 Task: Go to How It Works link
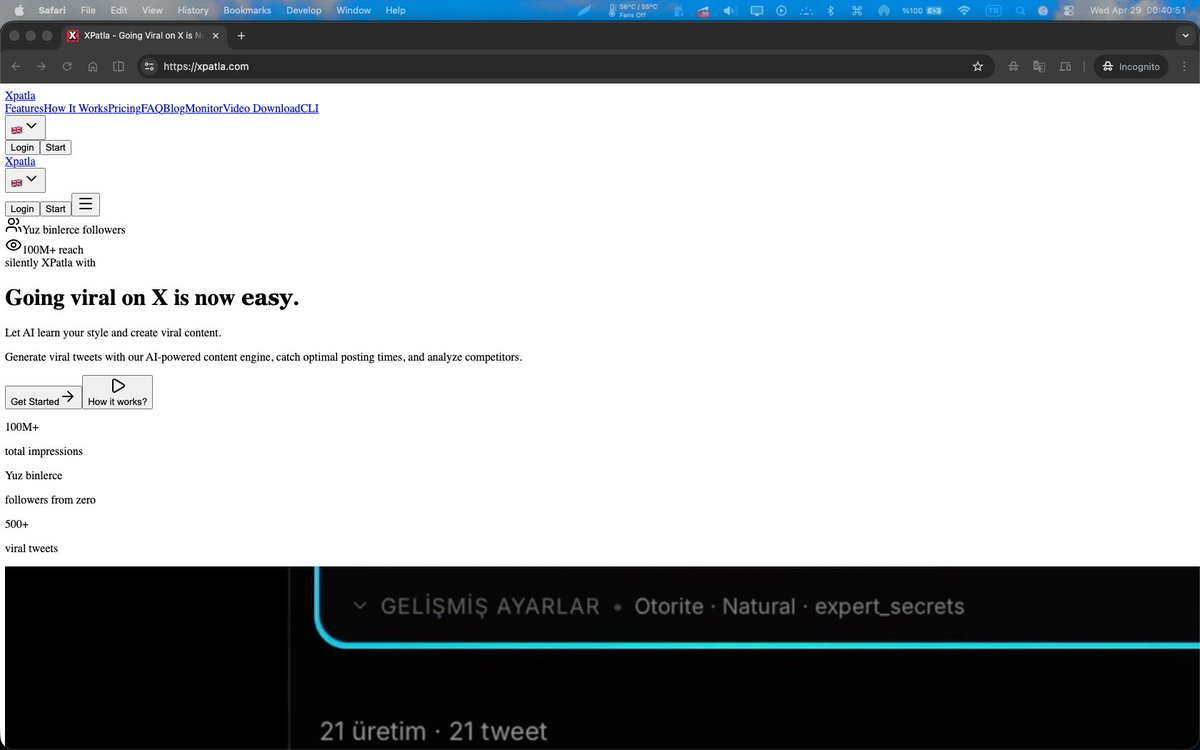click(x=75, y=108)
